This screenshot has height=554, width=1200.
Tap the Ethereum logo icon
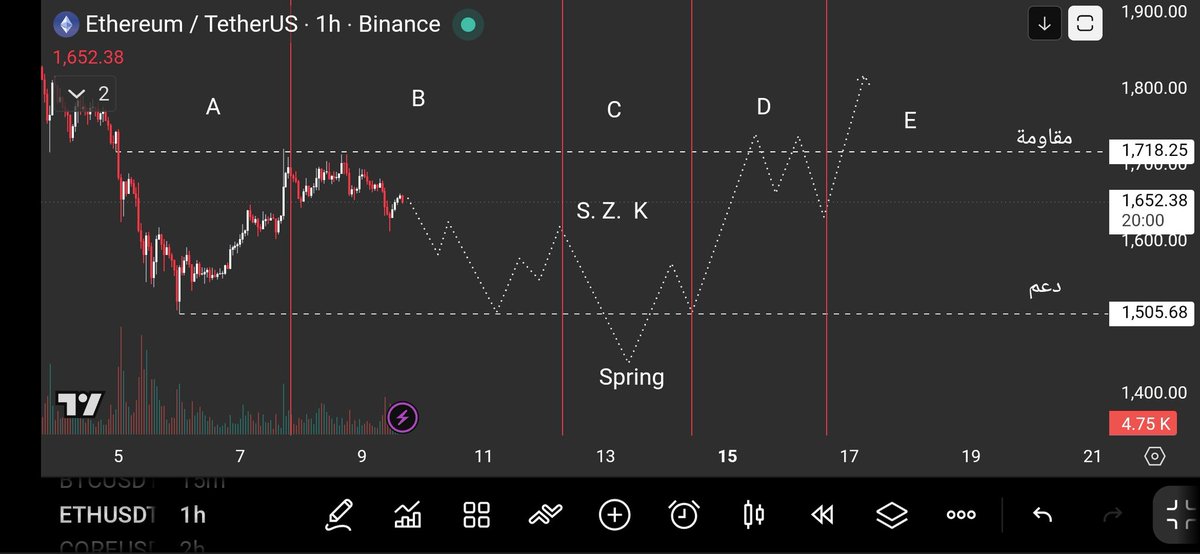coord(68,24)
